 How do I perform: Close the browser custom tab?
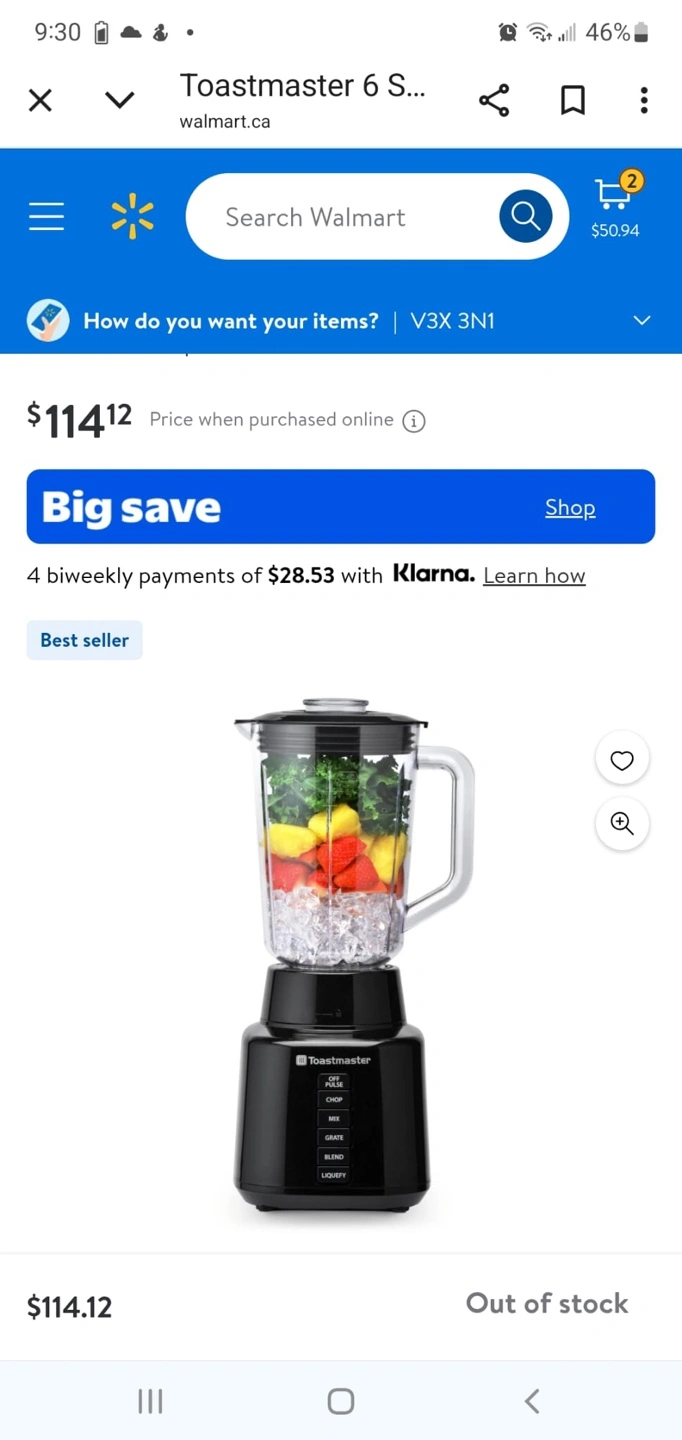coord(40,100)
